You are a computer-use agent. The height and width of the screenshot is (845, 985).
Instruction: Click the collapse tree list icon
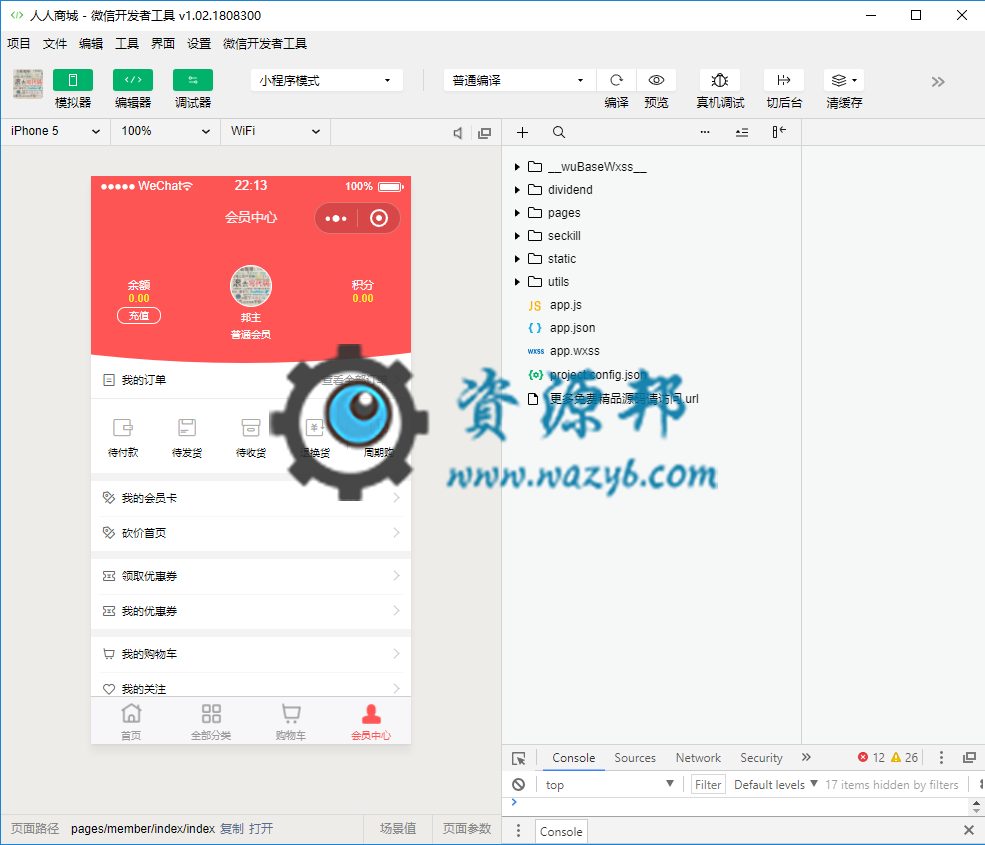(x=742, y=132)
